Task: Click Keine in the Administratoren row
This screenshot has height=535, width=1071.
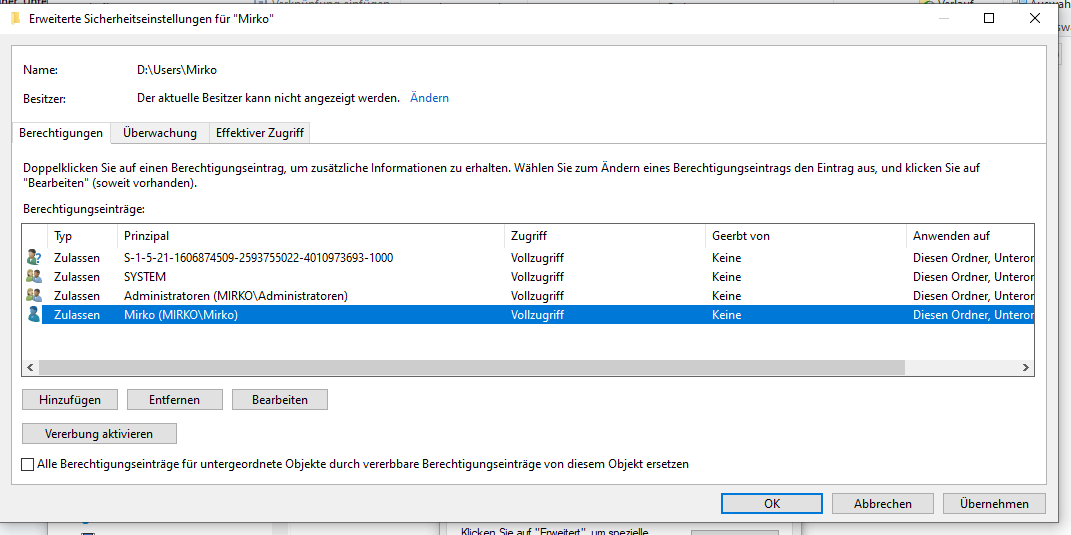Action: [x=726, y=296]
